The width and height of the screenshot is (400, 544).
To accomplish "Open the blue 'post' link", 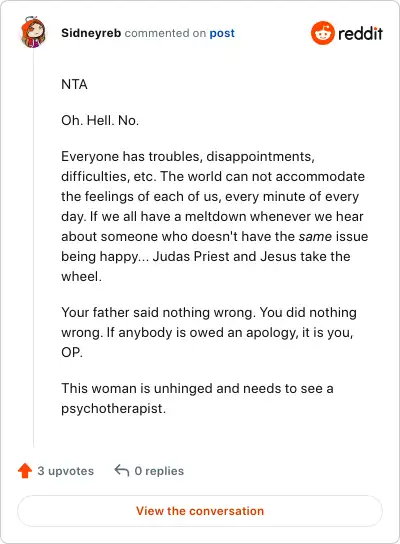I will pos(222,33).
